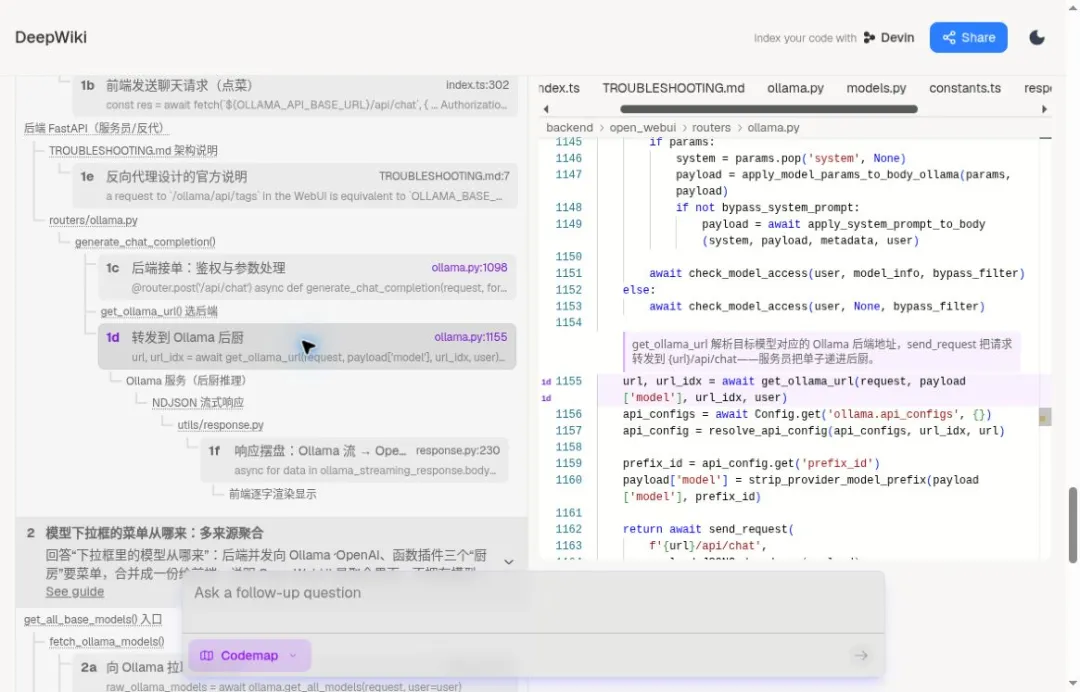Click the routers/ollama.py tree node
This screenshot has width=1080, height=692.
tap(93, 220)
